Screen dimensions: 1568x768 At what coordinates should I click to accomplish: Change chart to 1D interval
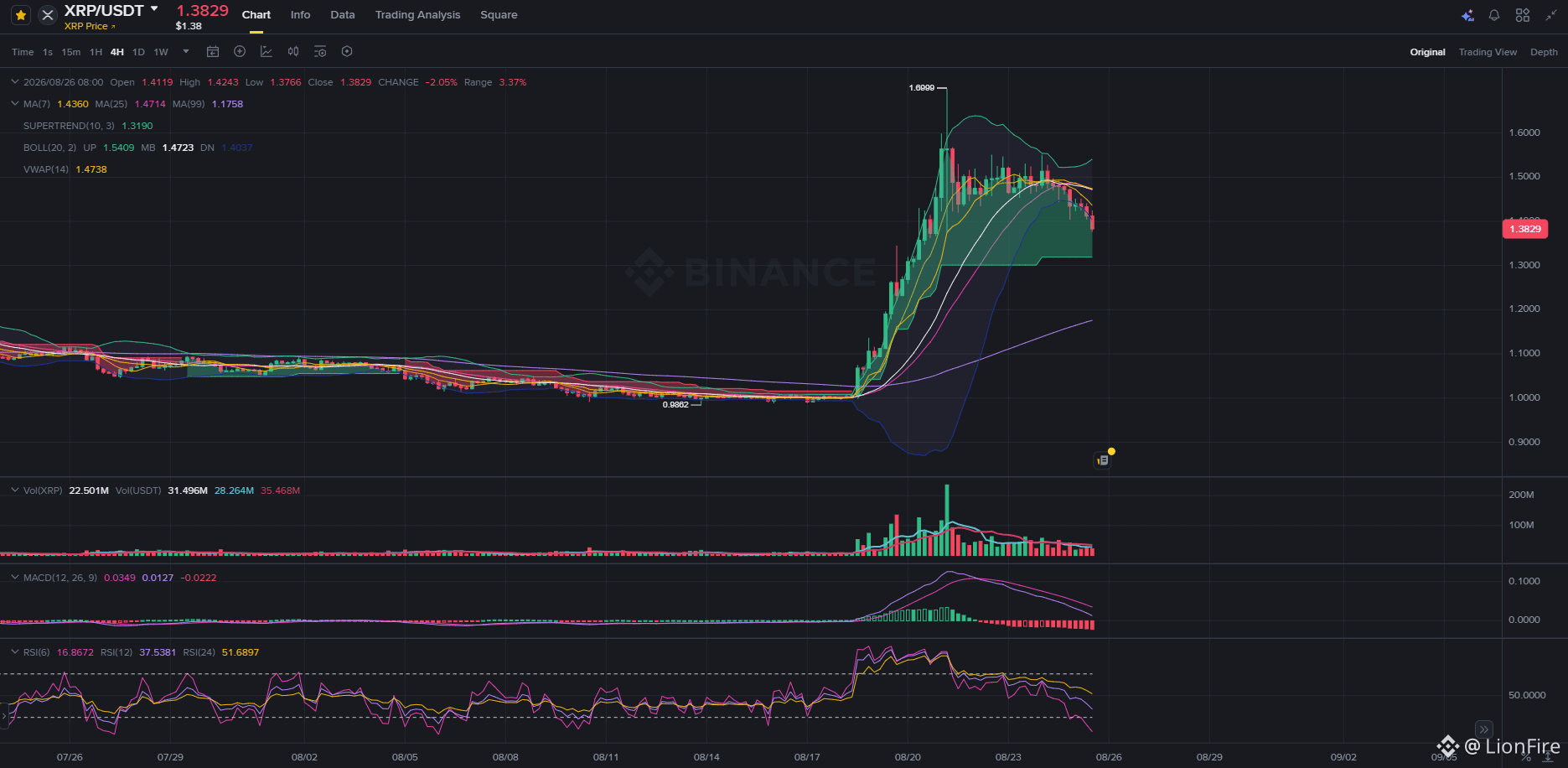click(138, 52)
